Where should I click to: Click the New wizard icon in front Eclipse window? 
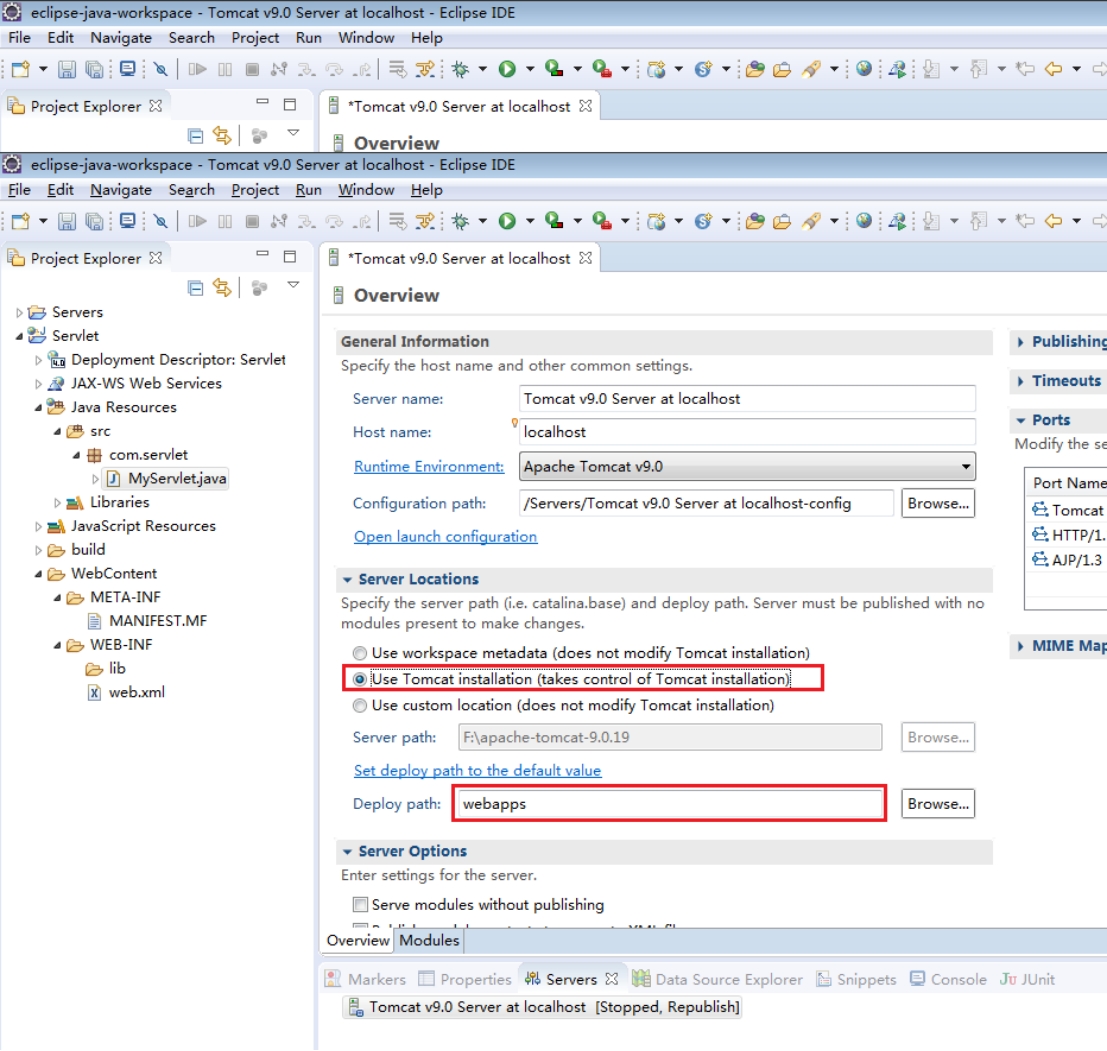click(20, 222)
